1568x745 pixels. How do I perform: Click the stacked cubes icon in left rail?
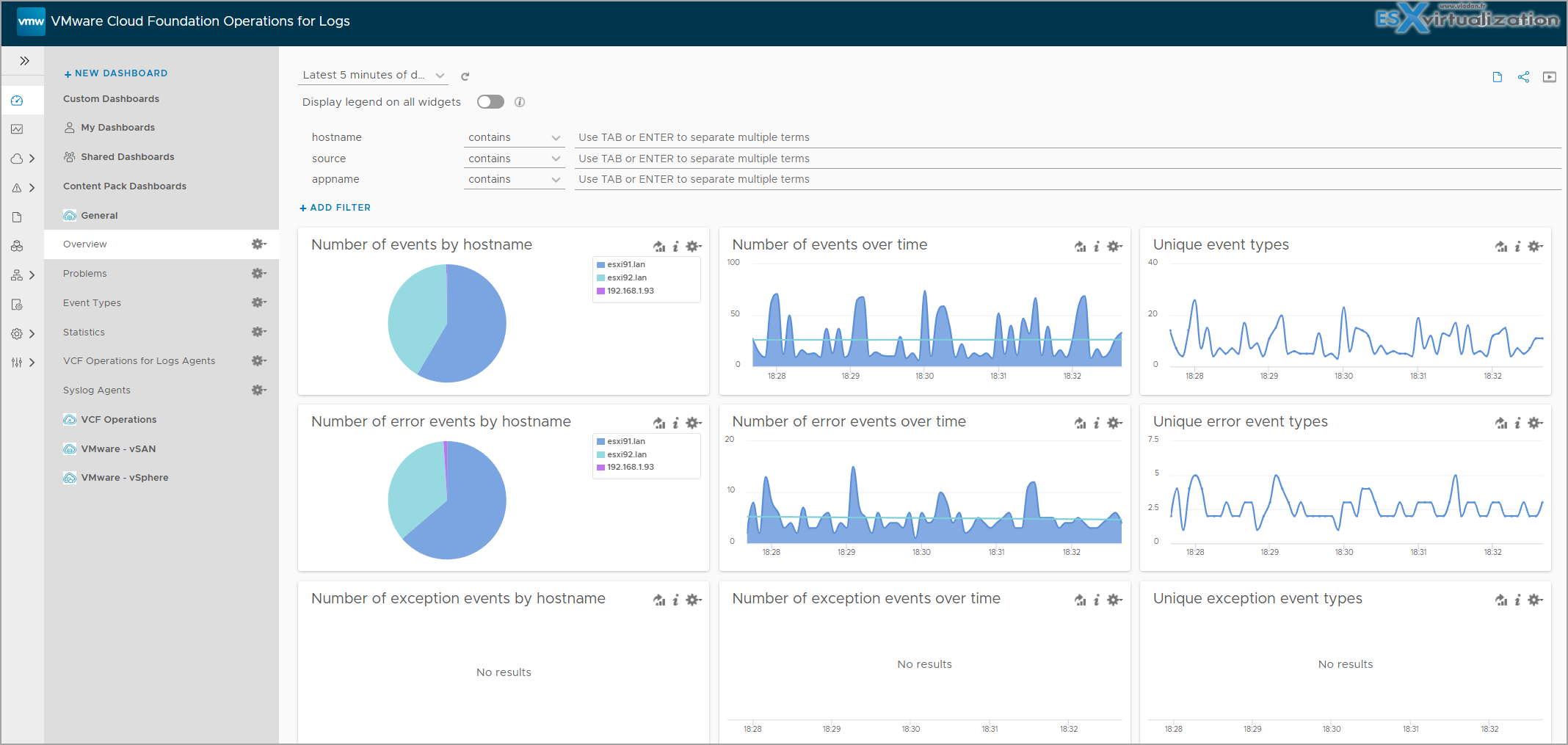17,246
